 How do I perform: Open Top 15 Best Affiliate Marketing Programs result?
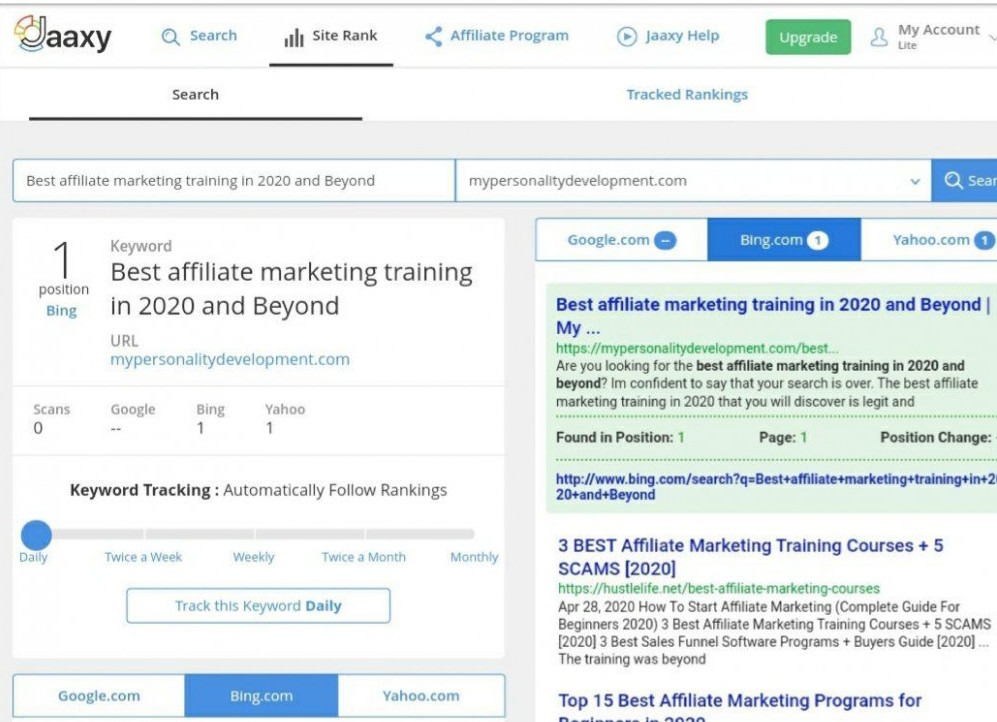[739, 707]
